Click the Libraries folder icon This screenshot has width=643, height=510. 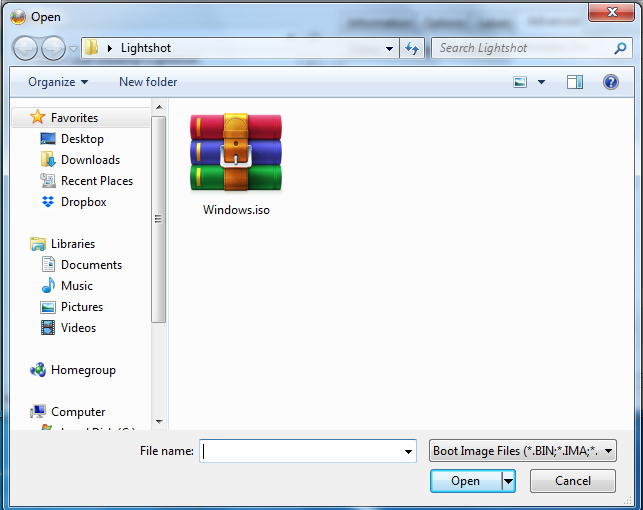click(x=38, y=244)
